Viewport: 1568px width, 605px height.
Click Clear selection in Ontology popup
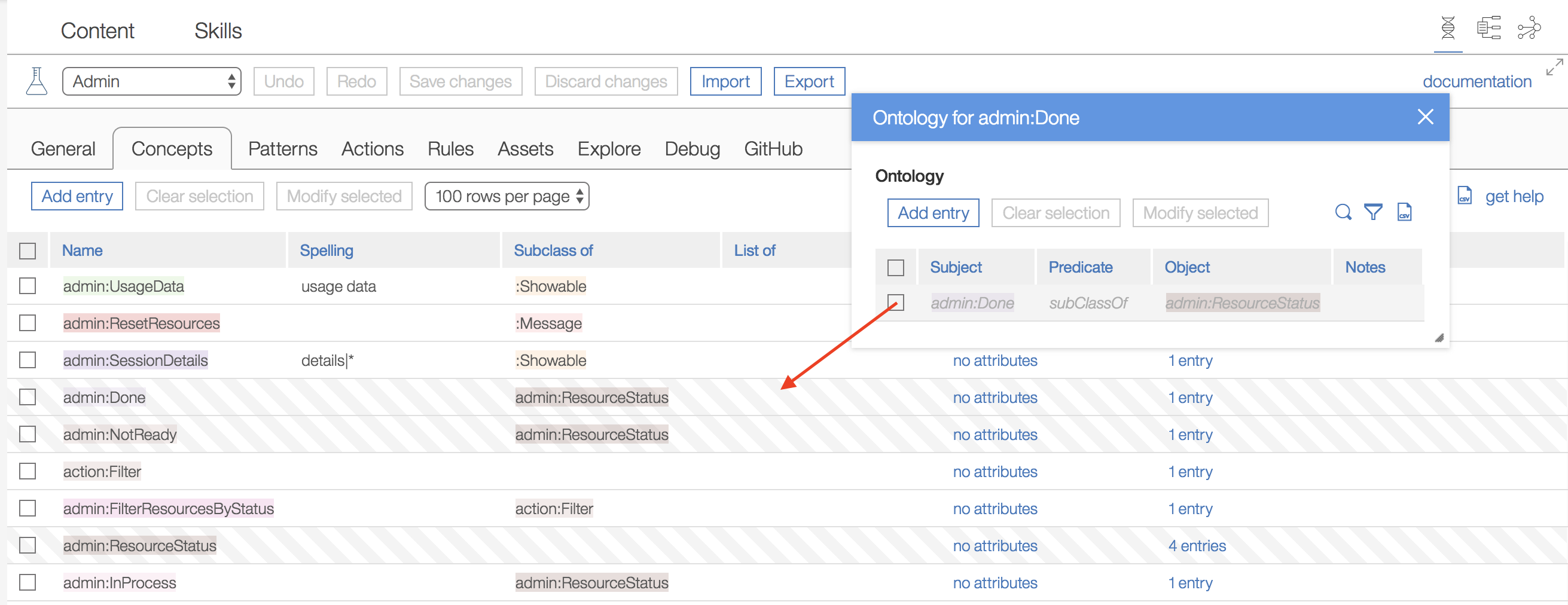(x=1056, y=213)
